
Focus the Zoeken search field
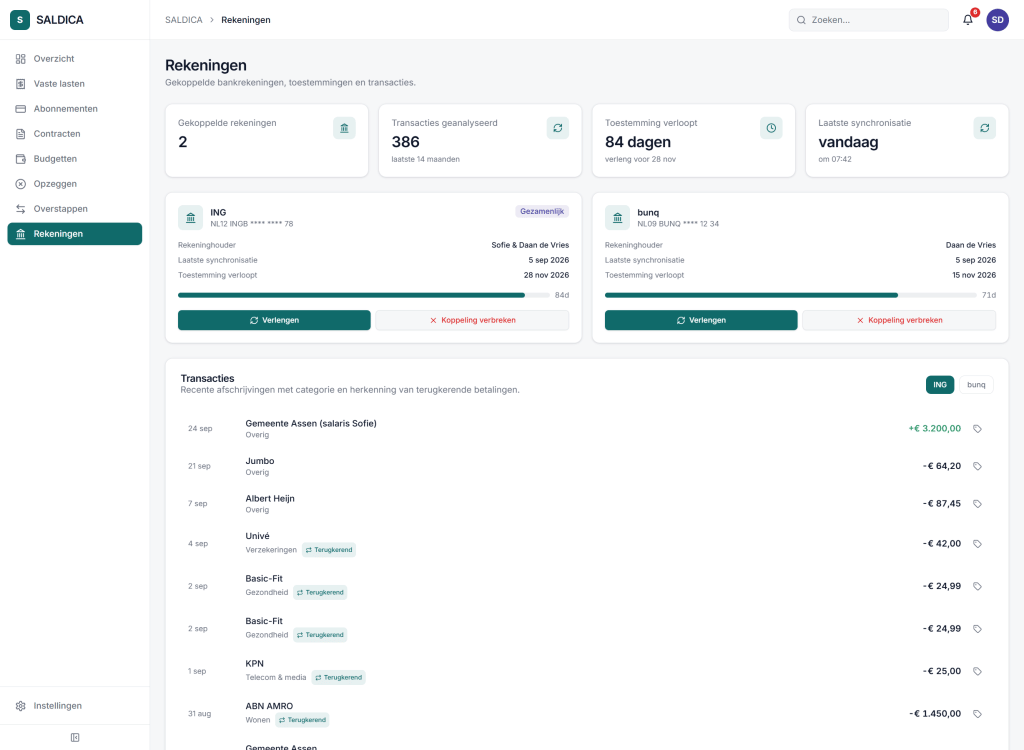[869, 20]
